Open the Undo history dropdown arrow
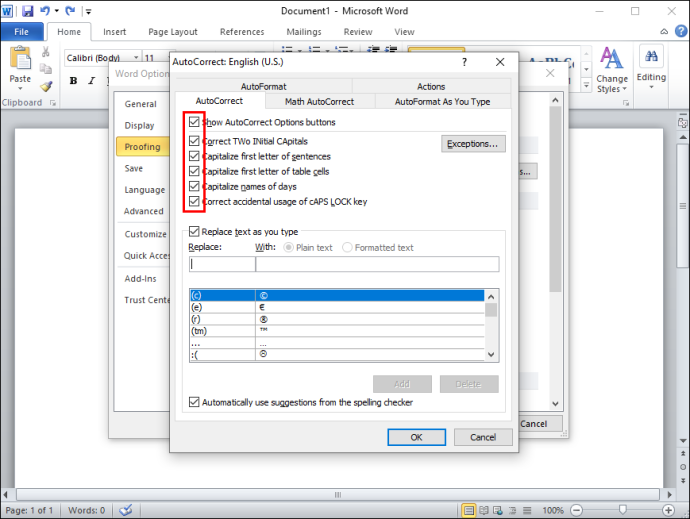The width and height of the screenshot is (690, 519). (x=57, y=11)
